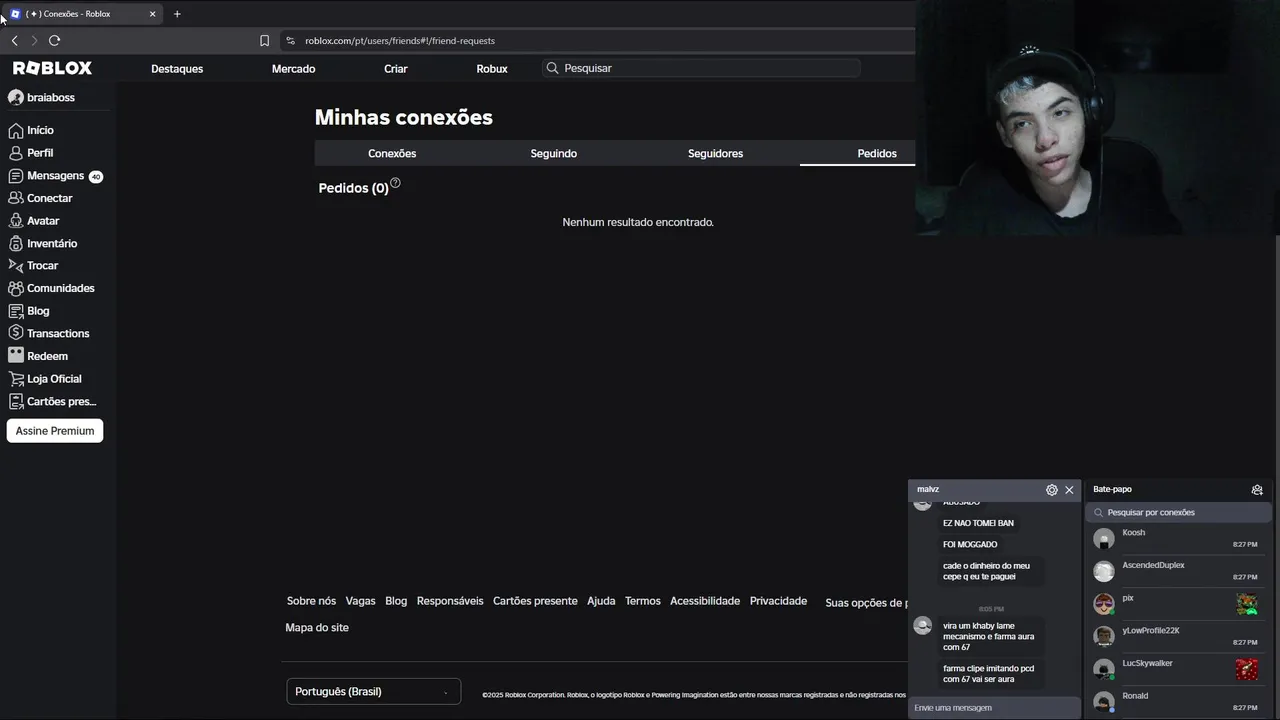Open Criar in the top navigation
The height and width of the screenshot is (720, 1280).
pos(396,69)
